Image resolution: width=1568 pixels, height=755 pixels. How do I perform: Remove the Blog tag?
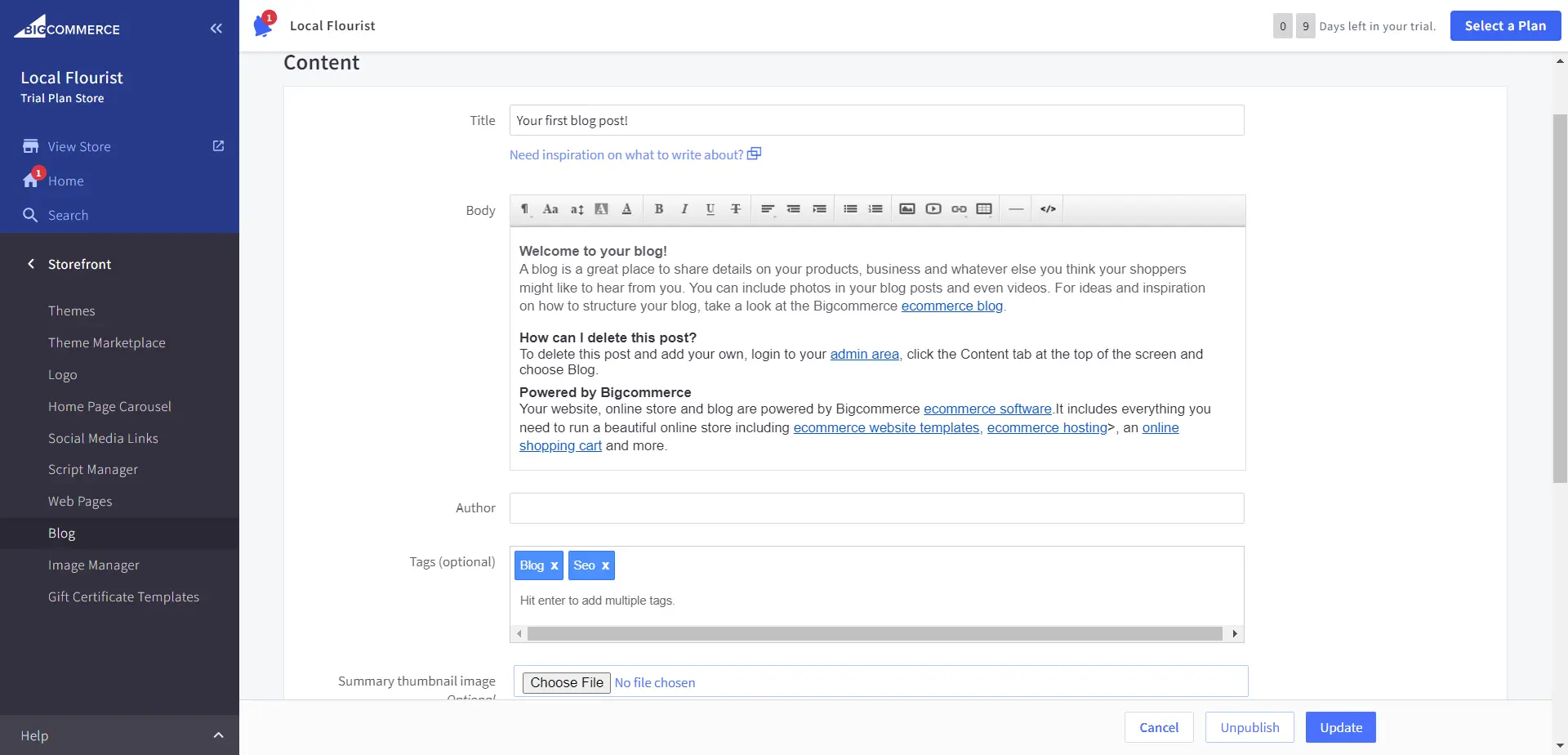(x=555, y=565)
